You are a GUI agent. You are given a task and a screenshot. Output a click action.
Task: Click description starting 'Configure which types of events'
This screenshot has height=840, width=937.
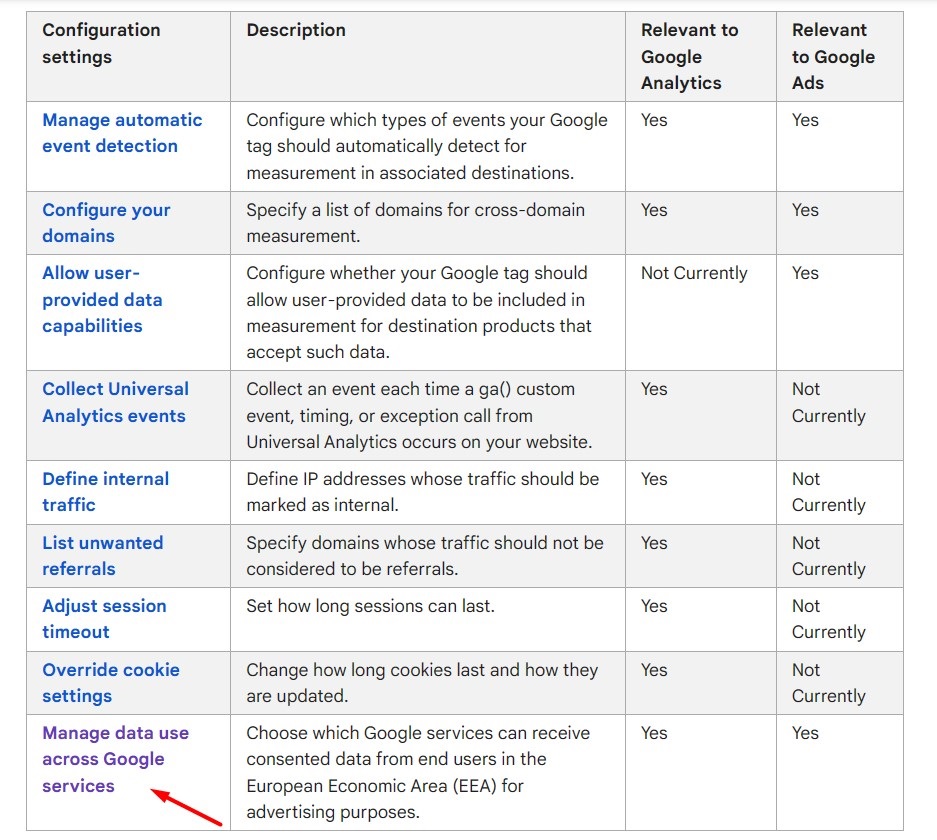(427, 146)
